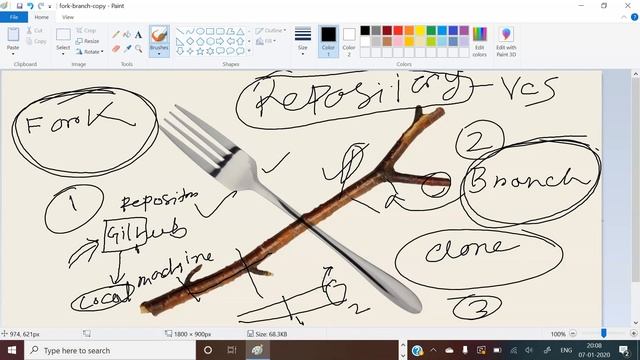This screenshot has width=640, height=360.
Task: Switch to the View tab
Action: 68,17
